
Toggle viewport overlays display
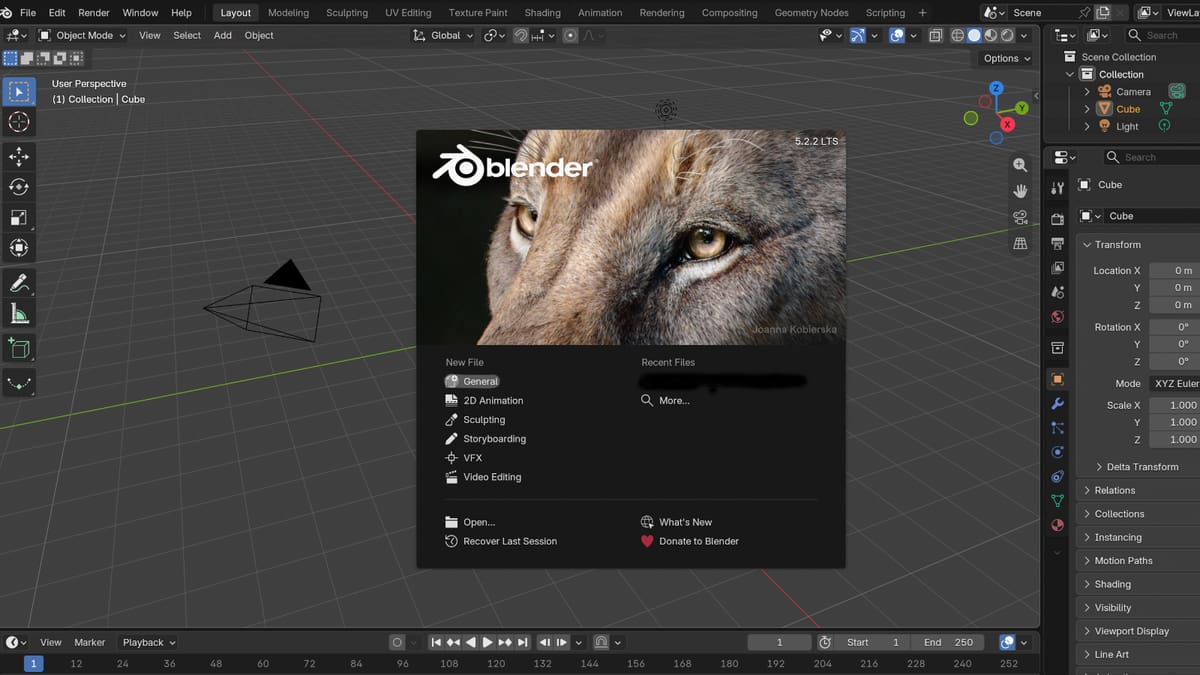897,35
